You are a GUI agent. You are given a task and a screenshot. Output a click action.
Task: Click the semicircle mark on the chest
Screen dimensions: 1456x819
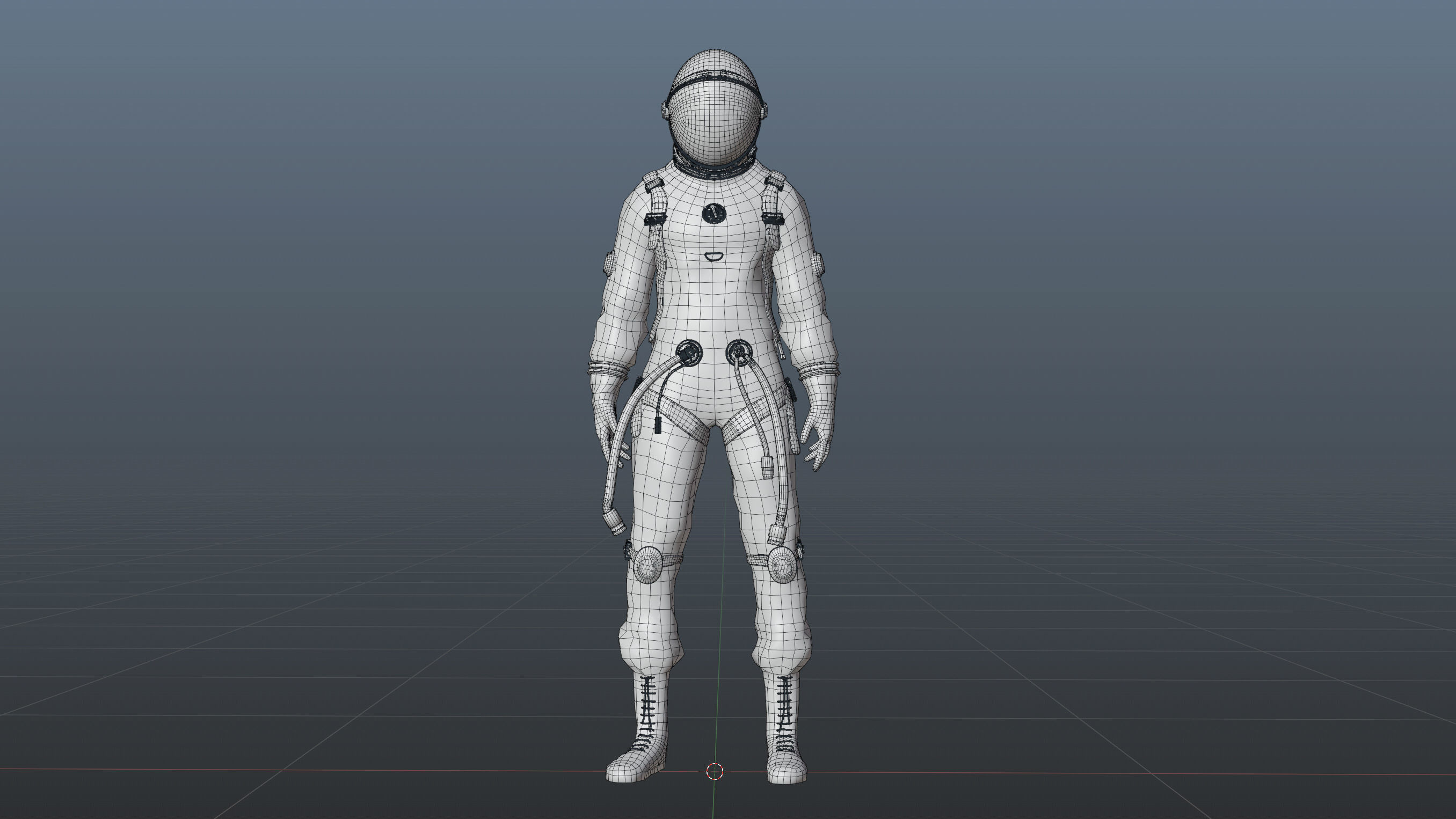(x=714, y=257)
